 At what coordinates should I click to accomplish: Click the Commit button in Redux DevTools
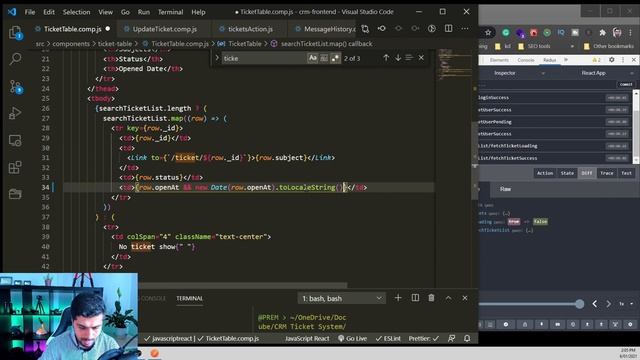coord(625,84)
